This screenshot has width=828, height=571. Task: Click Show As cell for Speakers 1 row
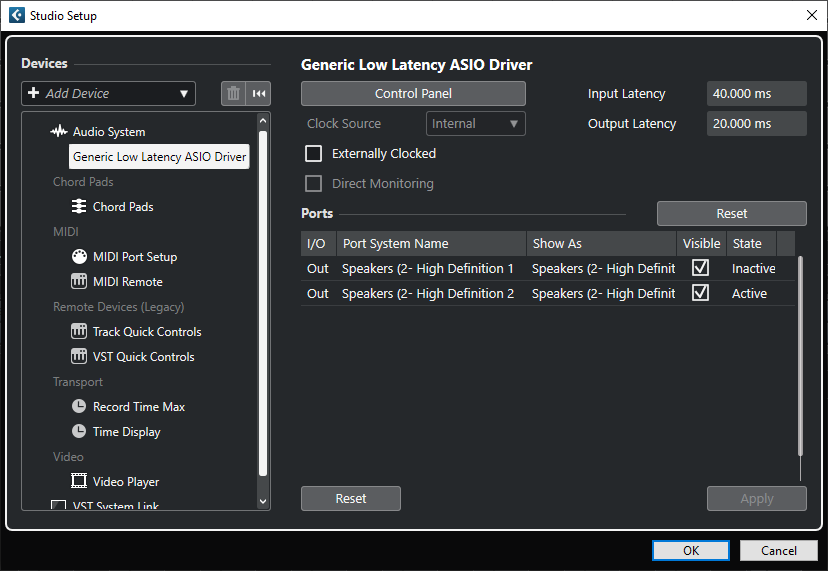tap(603, 268)
